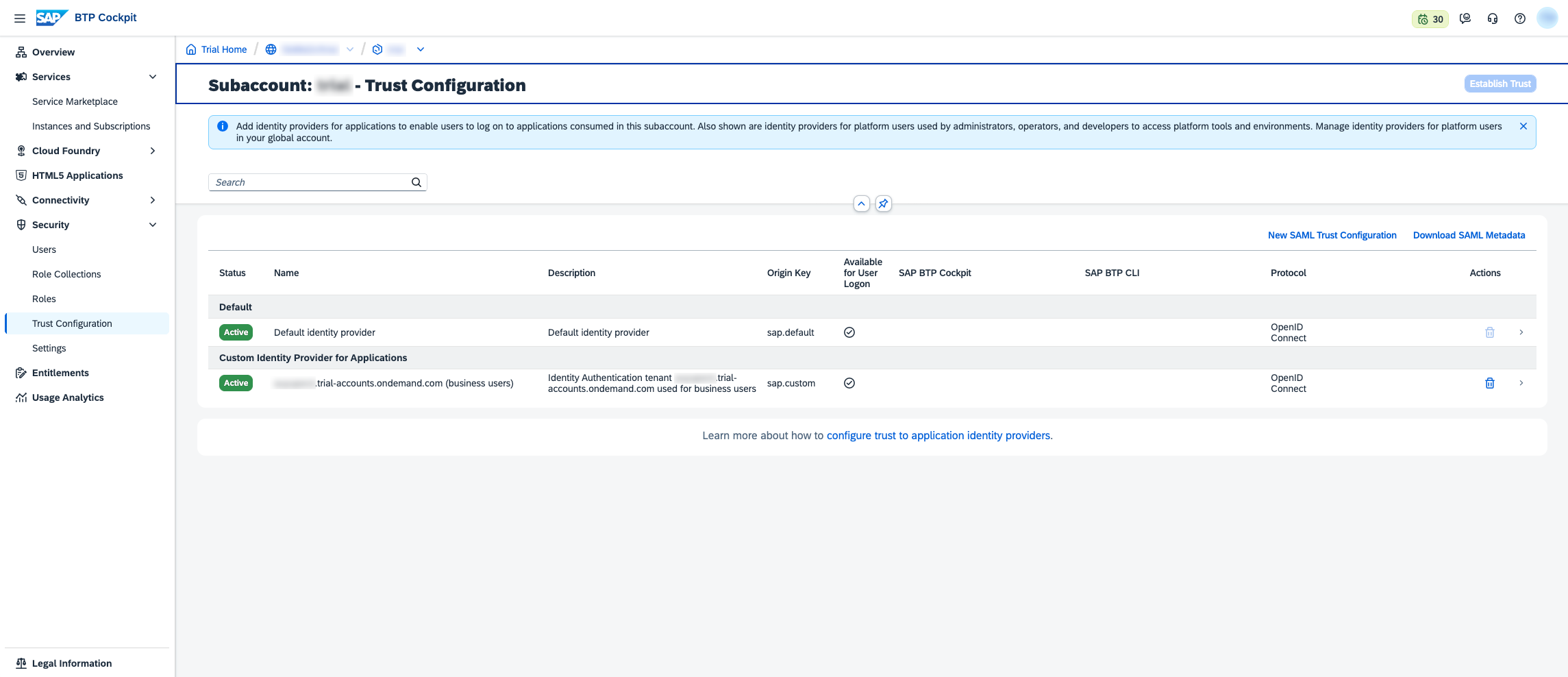Delete the sap.custom identity provider

1489,383
